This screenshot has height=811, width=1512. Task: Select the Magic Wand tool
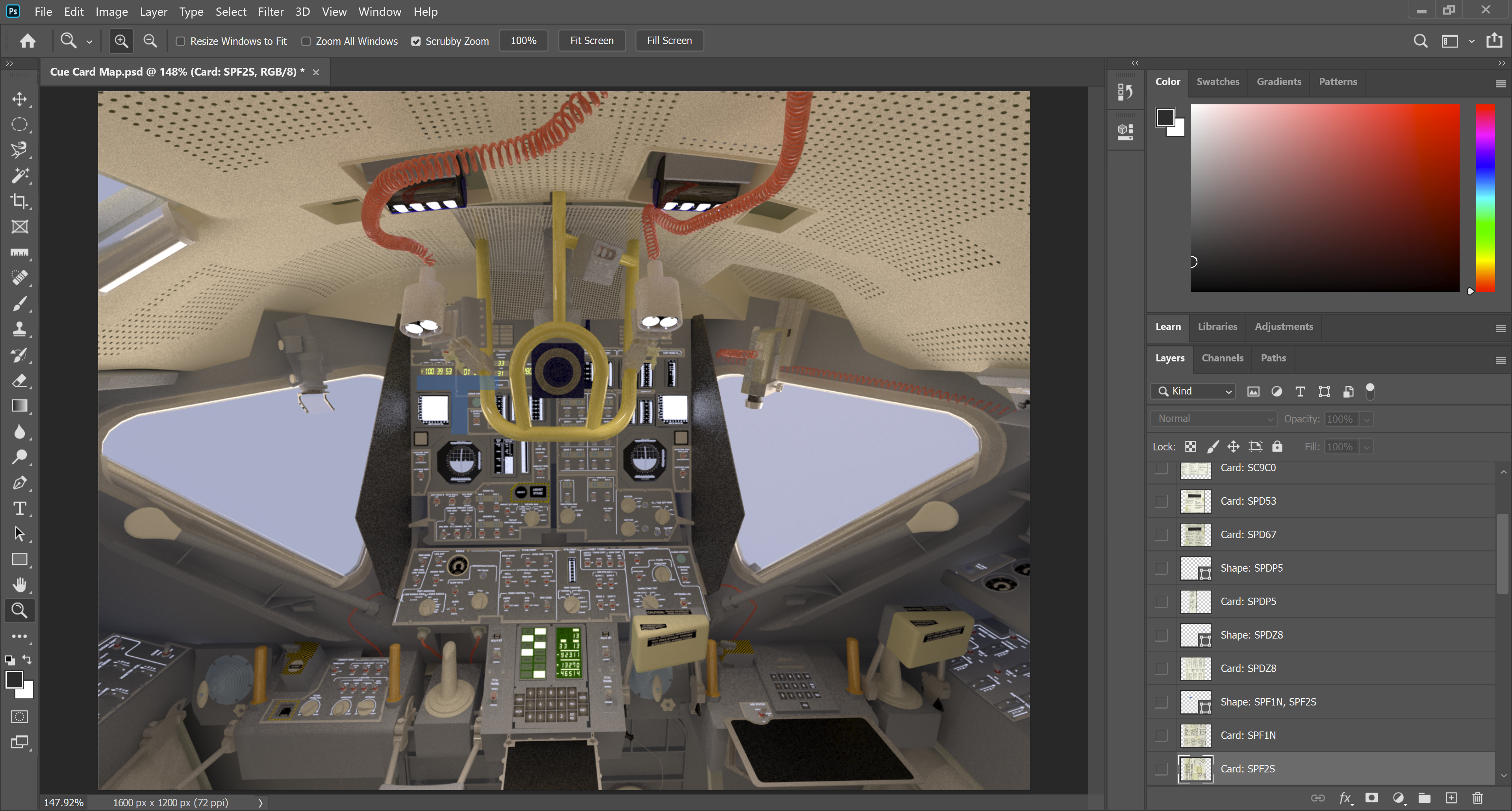19,176
